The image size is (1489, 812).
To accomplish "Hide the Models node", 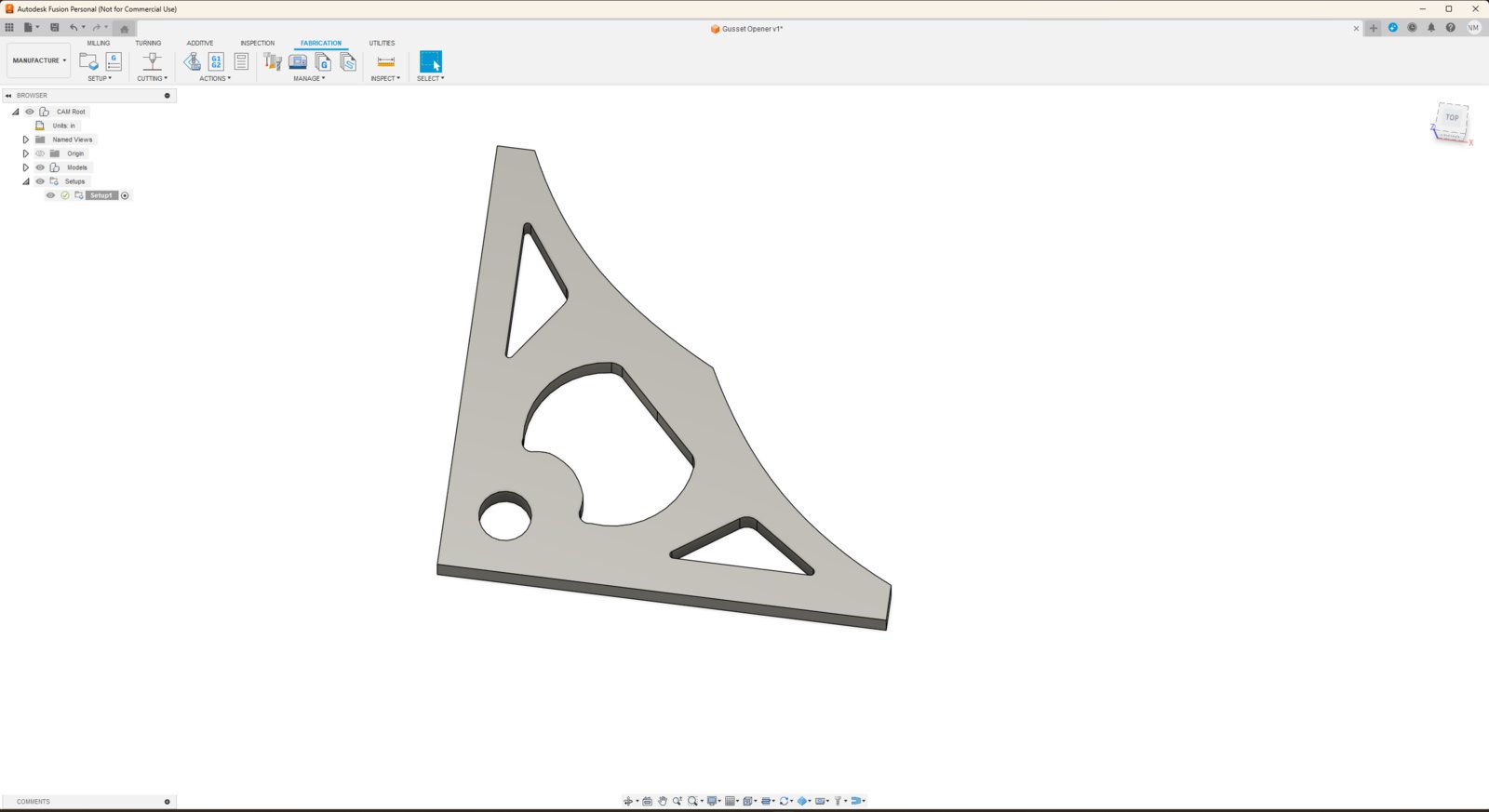I will [x=40, y=167].
